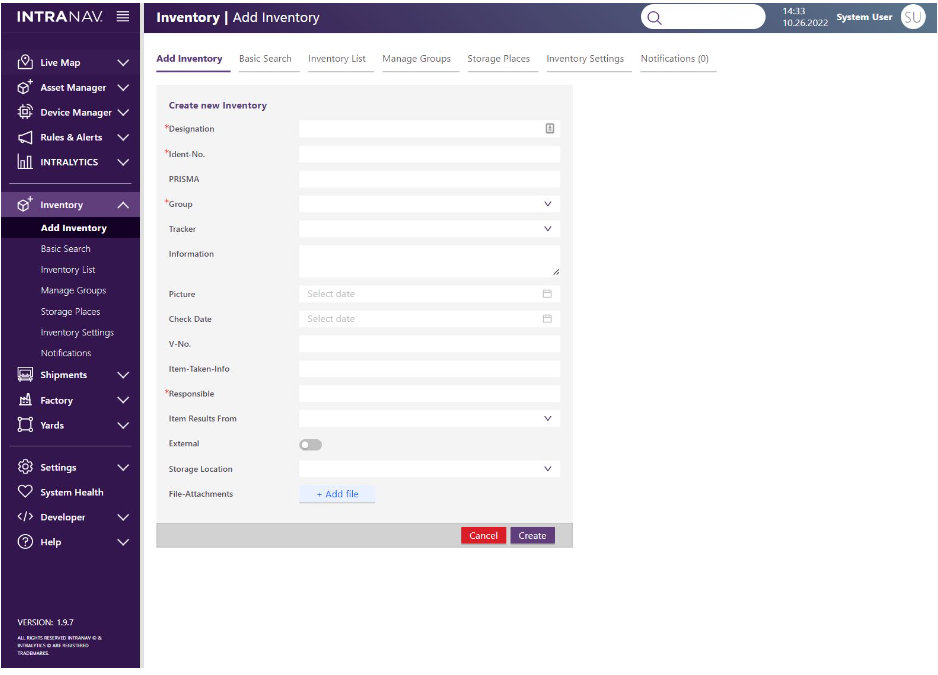The image size is (938, 675).
Task: Expand the Asset Manager chevron
Action: [x=123, y=87]
